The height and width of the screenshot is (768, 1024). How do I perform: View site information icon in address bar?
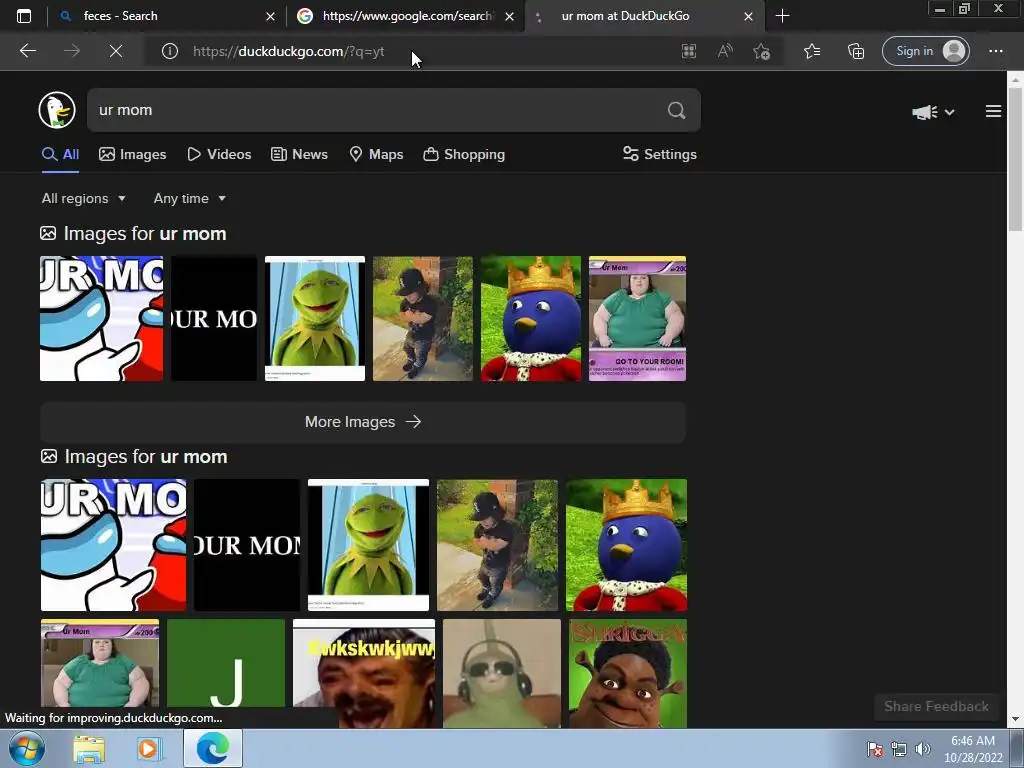coord(170,51)
